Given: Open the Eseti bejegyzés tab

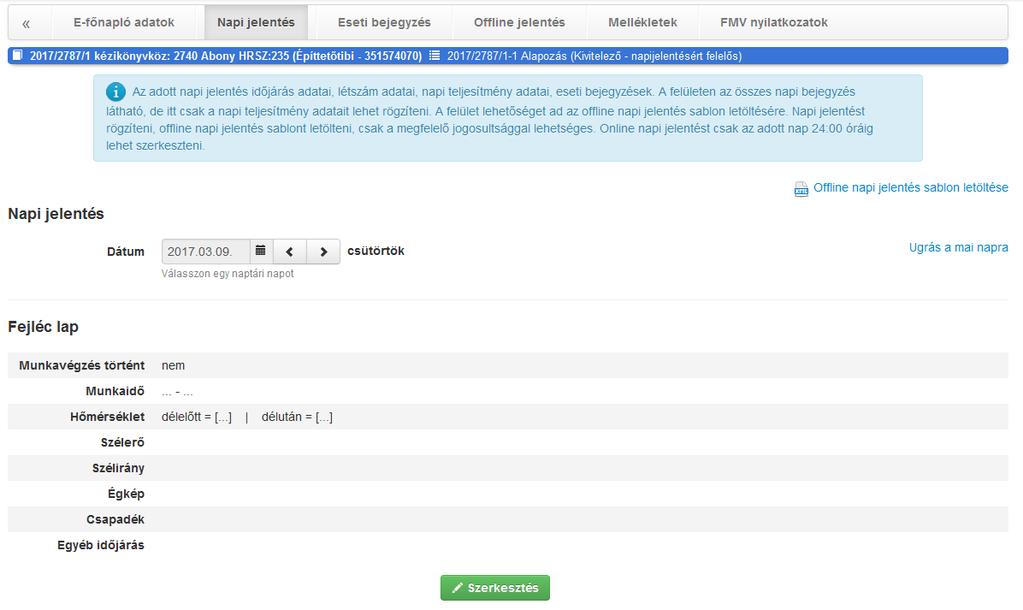Looking at the screenshot, I should pyautogui.click(x=384, y=23).
